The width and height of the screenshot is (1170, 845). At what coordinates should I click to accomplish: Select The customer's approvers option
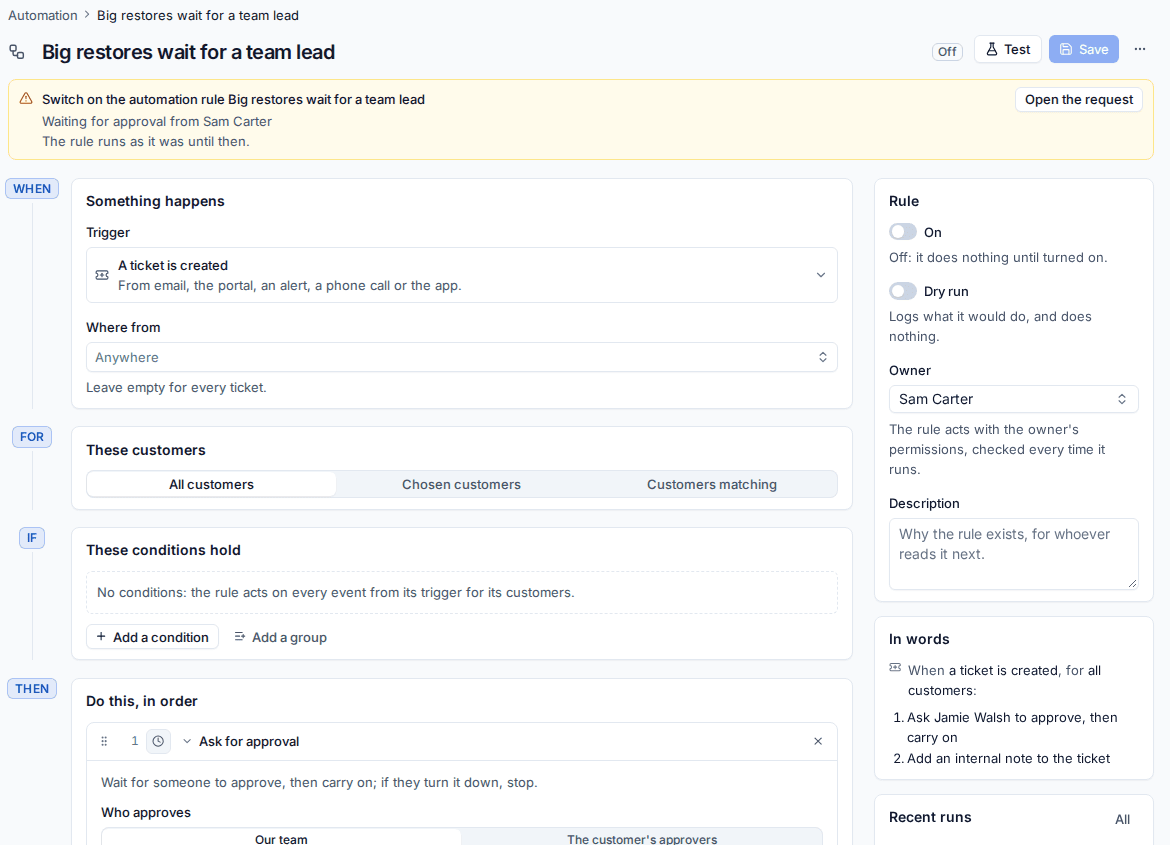[642, 838]
